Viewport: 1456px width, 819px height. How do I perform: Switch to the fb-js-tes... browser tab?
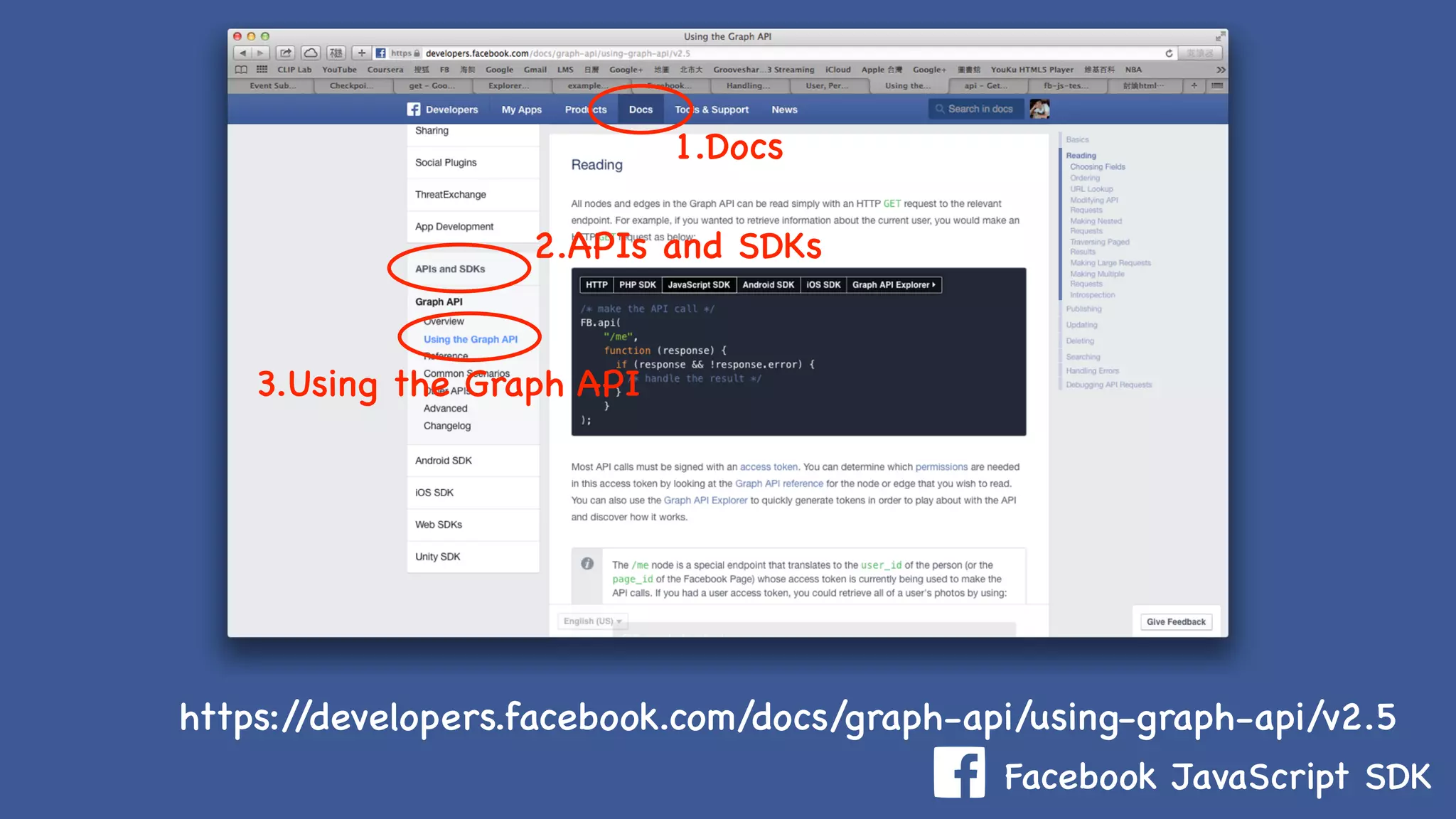pos(1065,86)
